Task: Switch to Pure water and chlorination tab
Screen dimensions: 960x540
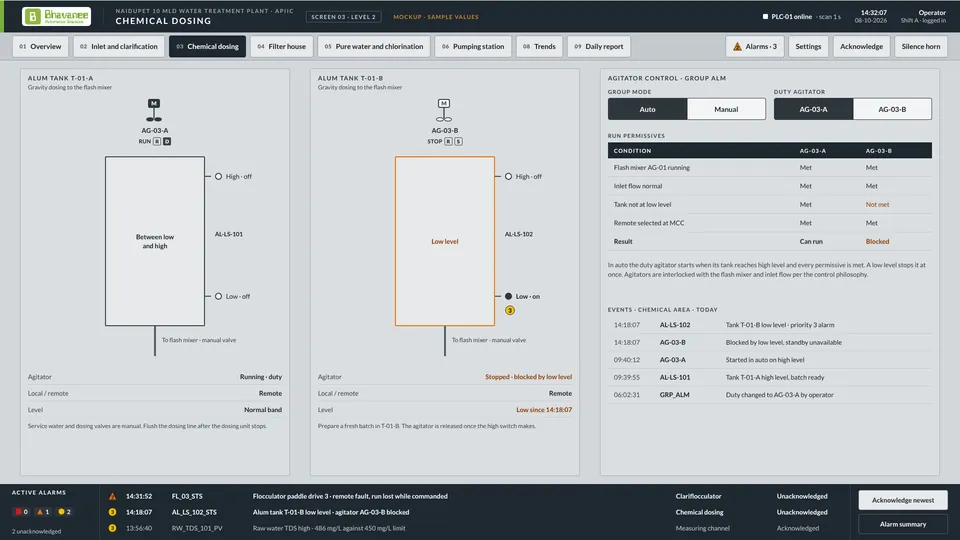Action: point(374,47)
